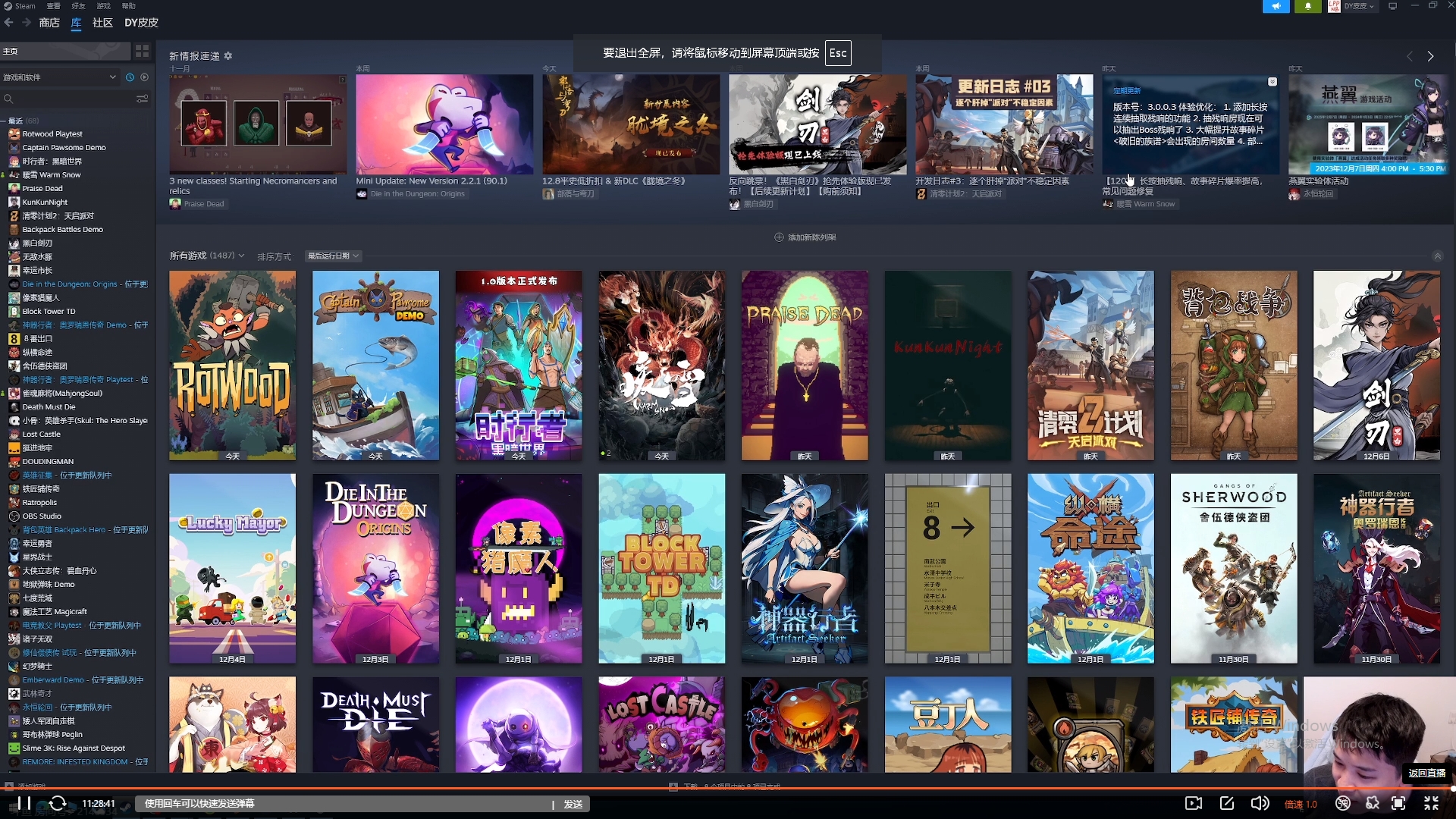The height and width of the screenshot is (819, 1456).
Task: Refresh the live stream player
Action: pyautogui.click(x=58, y=803)
